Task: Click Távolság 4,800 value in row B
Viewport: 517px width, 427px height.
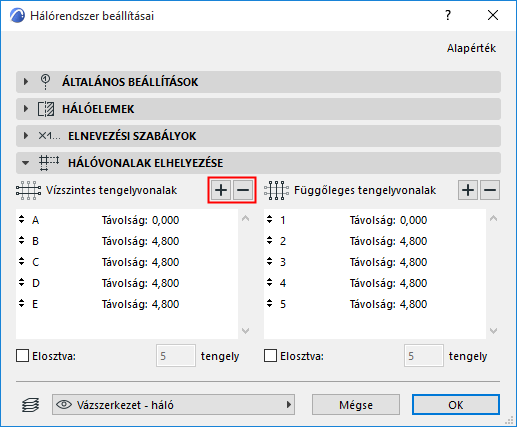Action: tap(166, 241)
